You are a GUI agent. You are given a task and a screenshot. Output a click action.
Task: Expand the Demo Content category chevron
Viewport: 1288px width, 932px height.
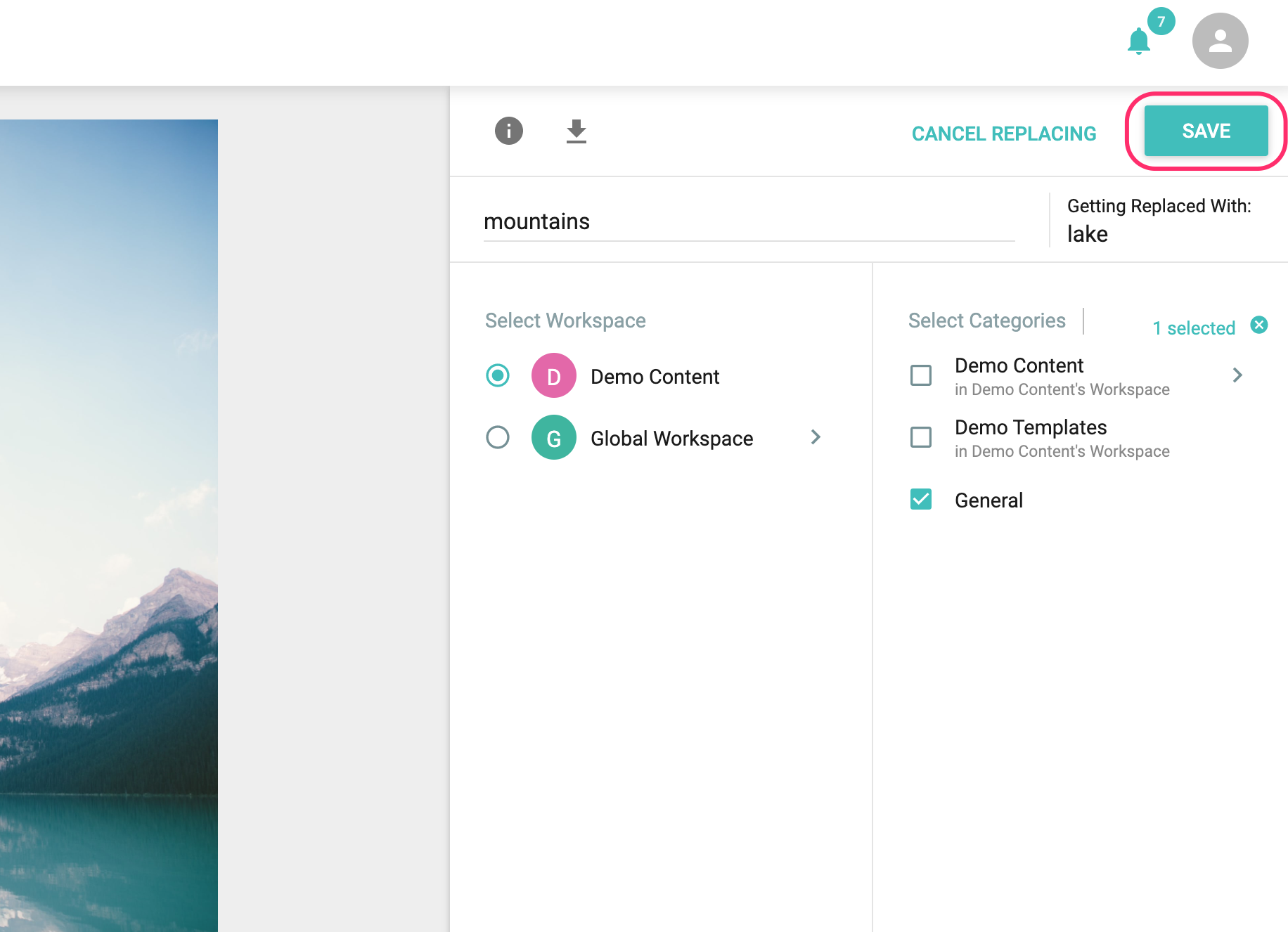click(x=1237, y=375)
